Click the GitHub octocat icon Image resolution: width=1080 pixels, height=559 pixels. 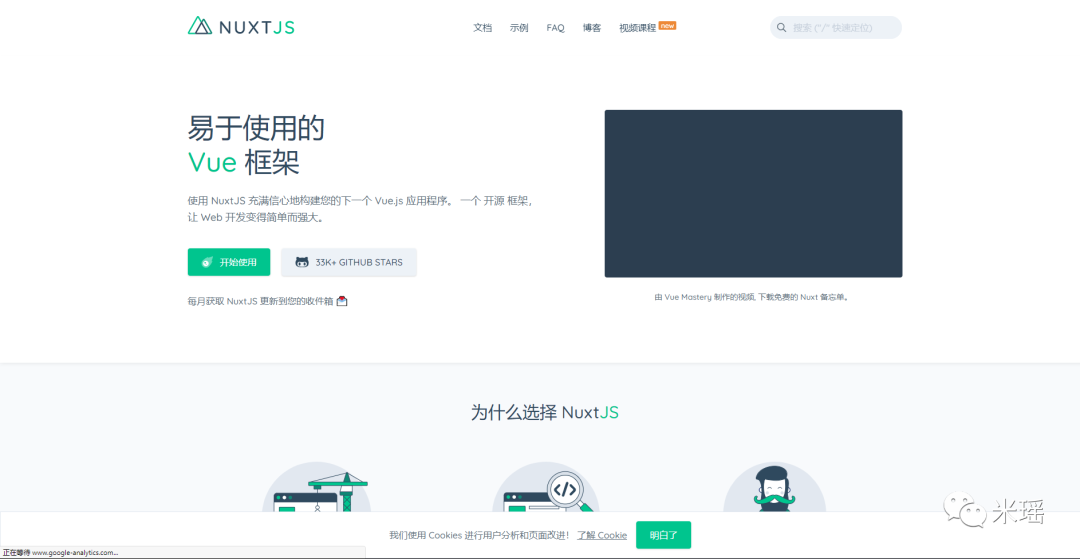pos(302,262)
